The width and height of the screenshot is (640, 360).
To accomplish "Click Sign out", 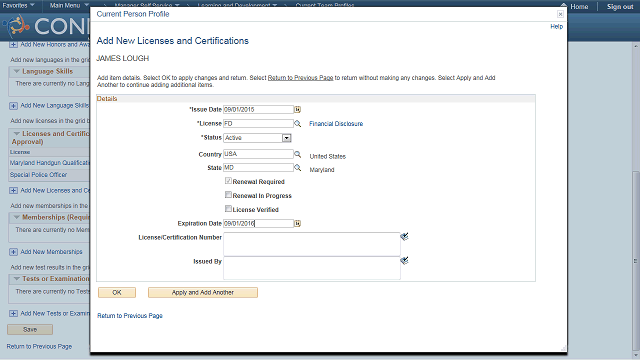I will point(620,7).
